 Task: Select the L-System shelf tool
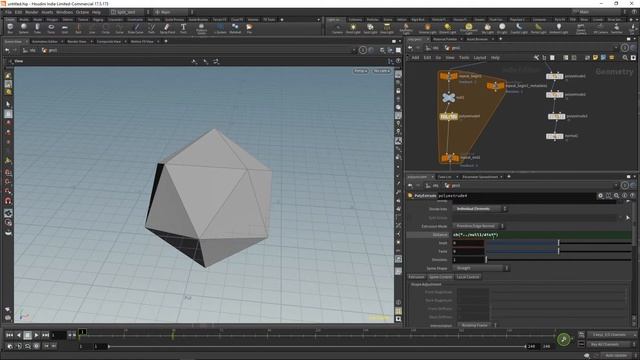tap(220, 28)
